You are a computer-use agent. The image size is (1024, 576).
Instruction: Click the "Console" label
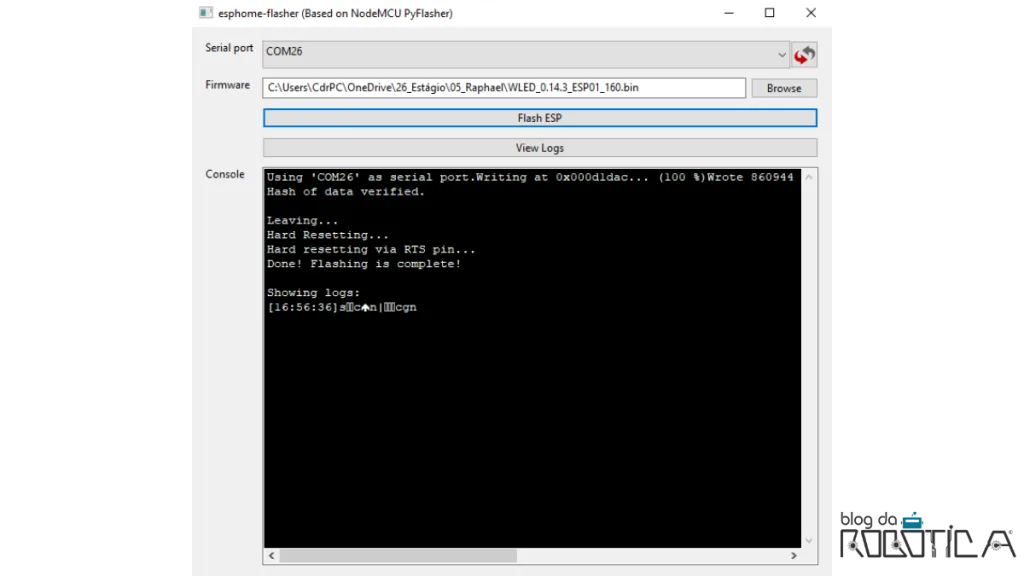[x=225, y=174]
